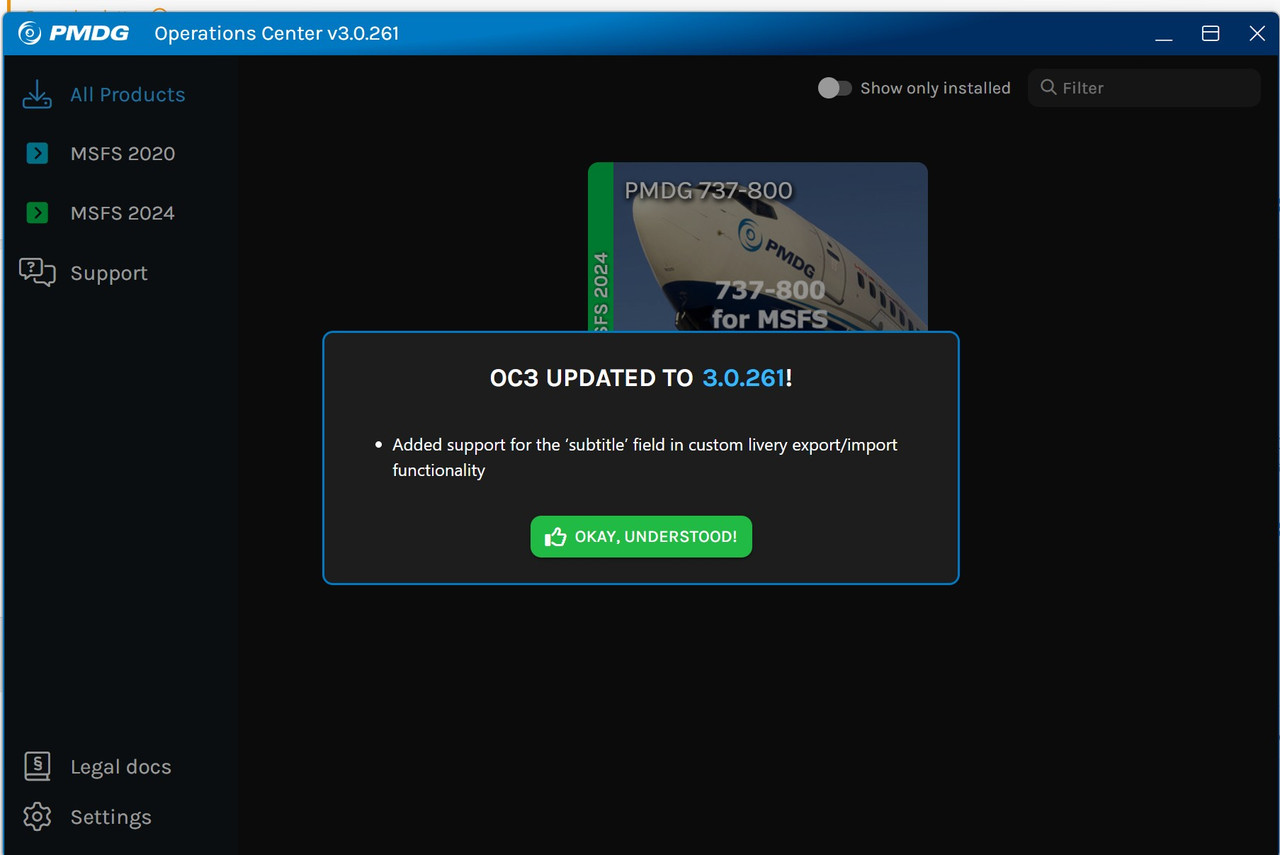This screenshot has width=1280, height=855.
Task: Click 'Show only installed' label text
Action: (935, 88)
